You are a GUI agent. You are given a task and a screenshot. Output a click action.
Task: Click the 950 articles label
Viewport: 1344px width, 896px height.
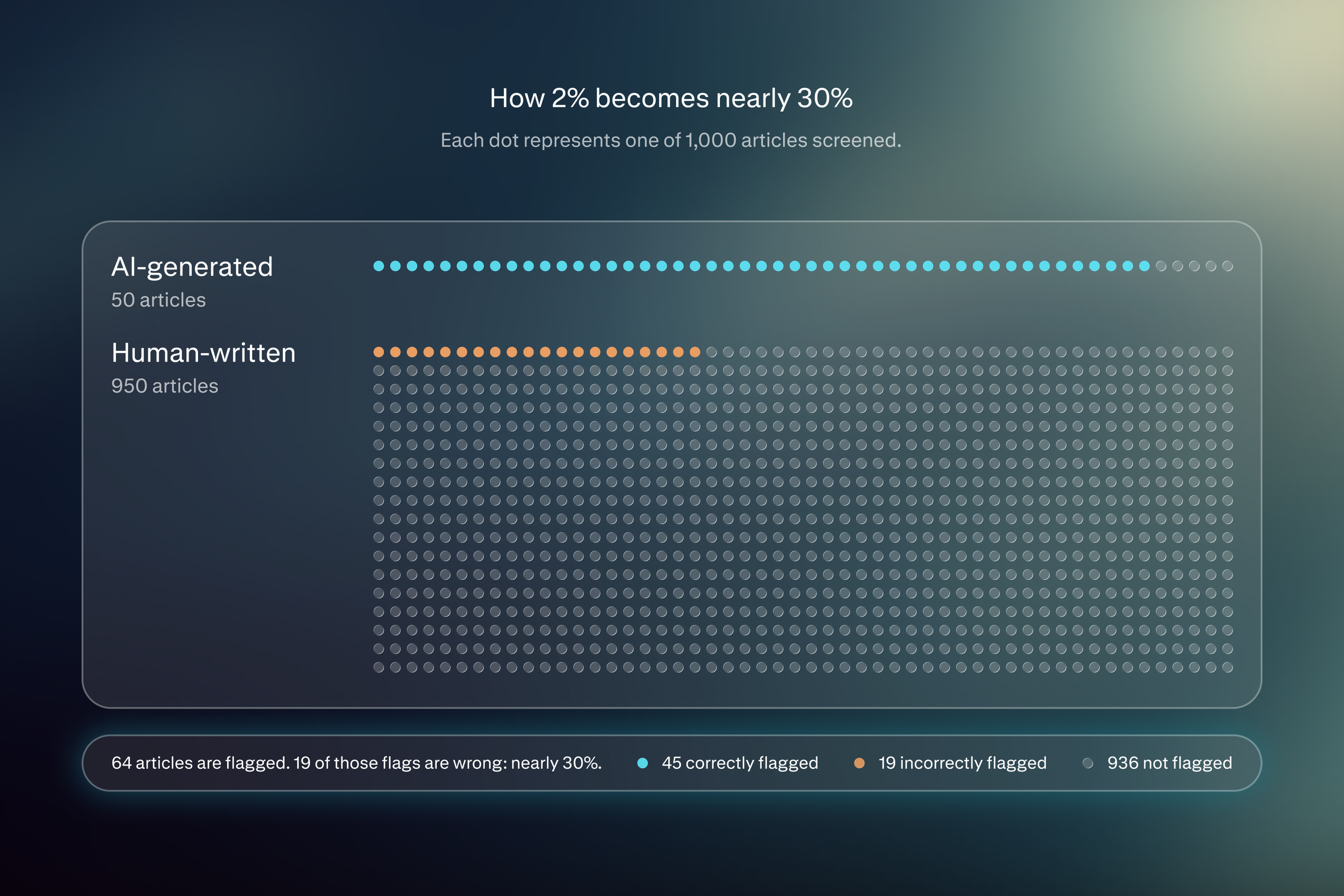(x=164, y=386)
